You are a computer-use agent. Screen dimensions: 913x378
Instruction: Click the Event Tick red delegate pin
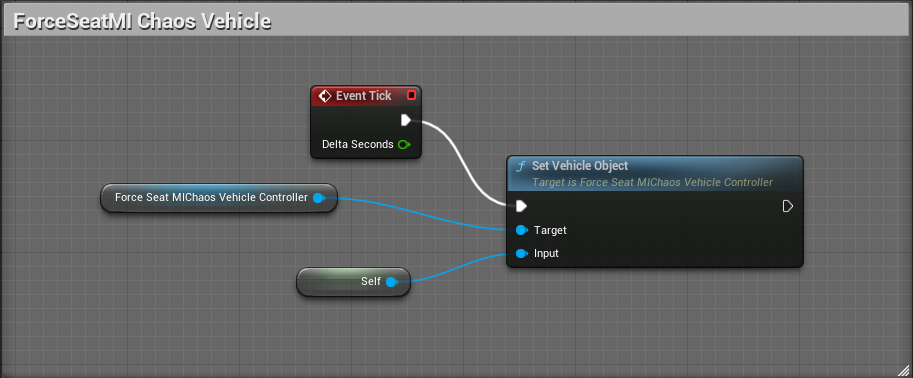411,95
